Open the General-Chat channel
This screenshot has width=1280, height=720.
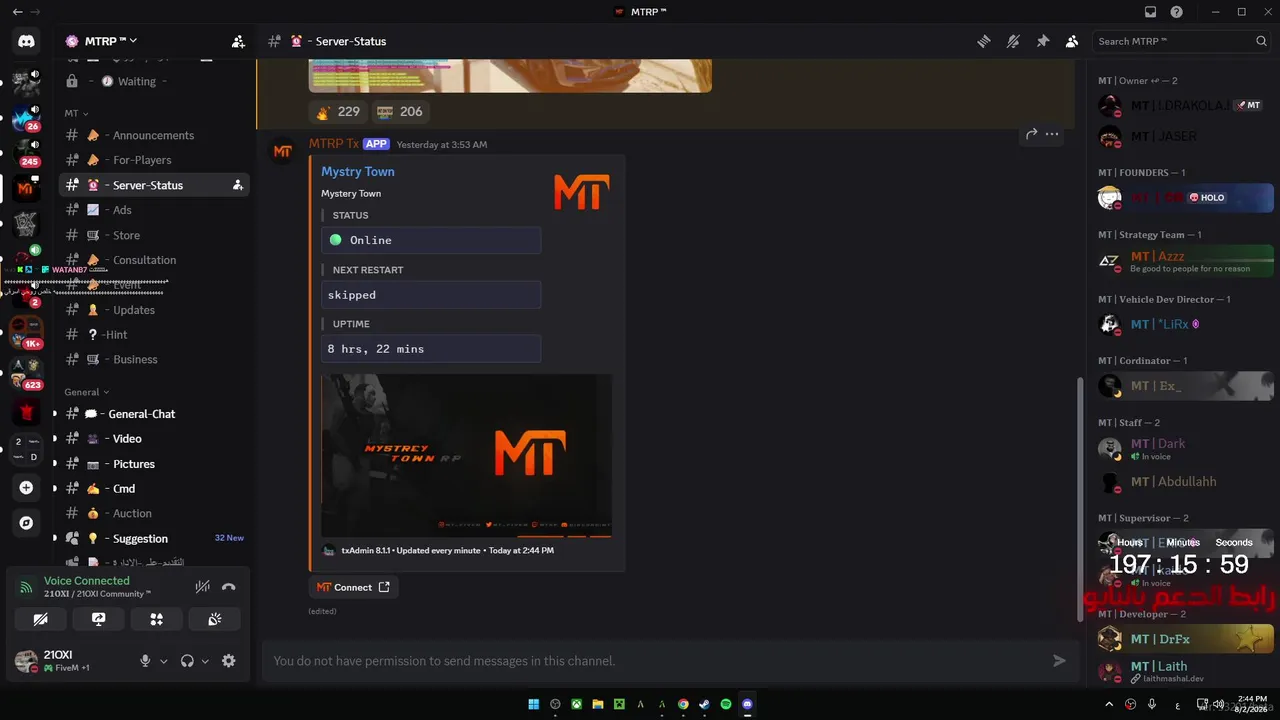[x=154, y=414]
